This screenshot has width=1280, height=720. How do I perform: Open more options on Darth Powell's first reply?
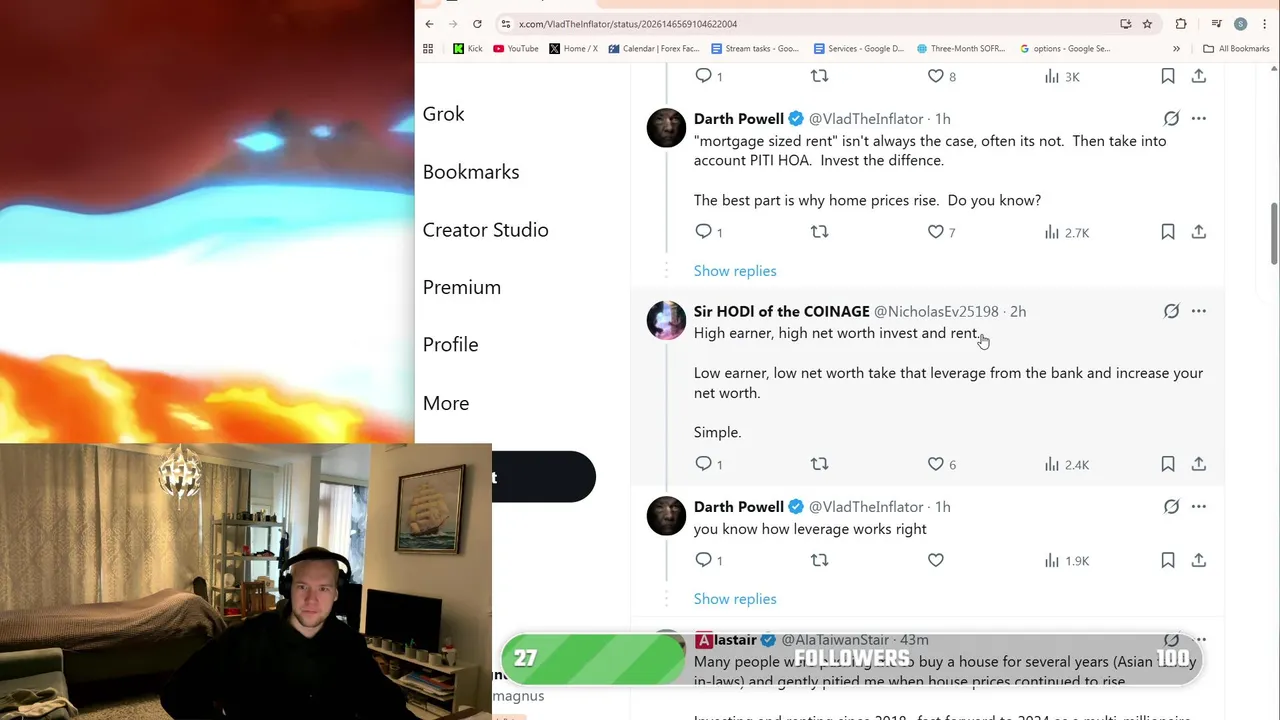click(x=1198, y=118)
